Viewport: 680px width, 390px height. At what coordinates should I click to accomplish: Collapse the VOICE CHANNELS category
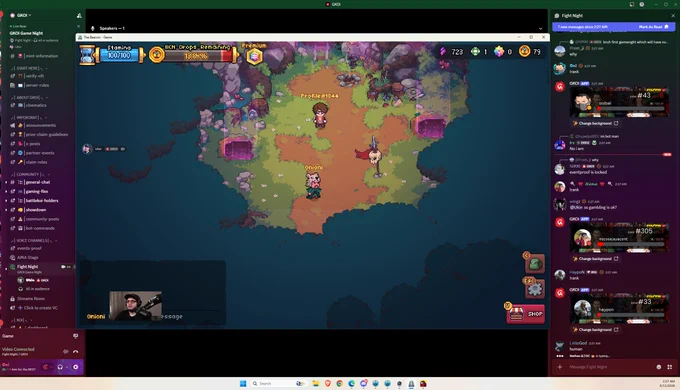click(34, 240)
